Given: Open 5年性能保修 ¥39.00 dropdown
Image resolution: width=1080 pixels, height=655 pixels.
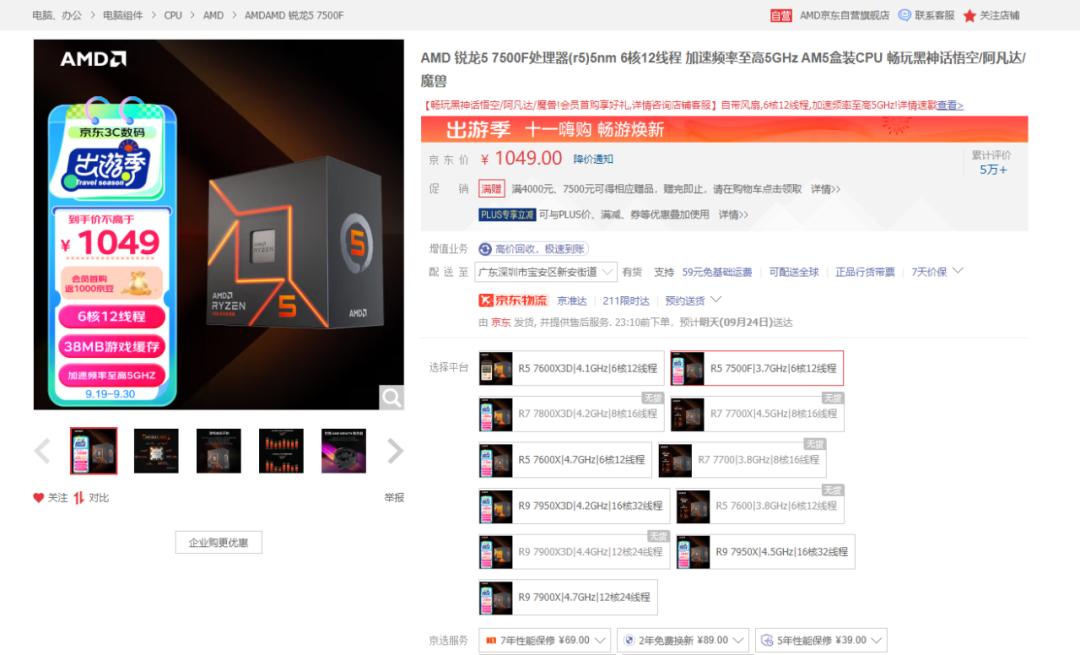Looking at the screenshot, I should (821, 641).
